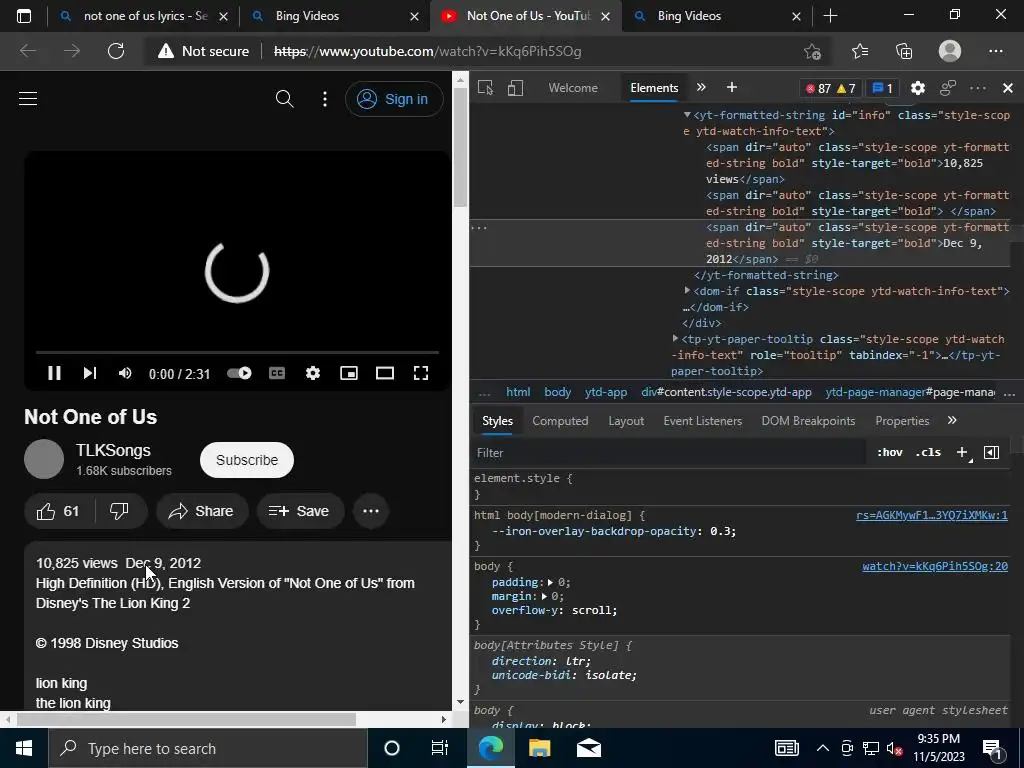Switch to theater mode
The height and width of the screenshot is (768, 1024).
[385, 373]
